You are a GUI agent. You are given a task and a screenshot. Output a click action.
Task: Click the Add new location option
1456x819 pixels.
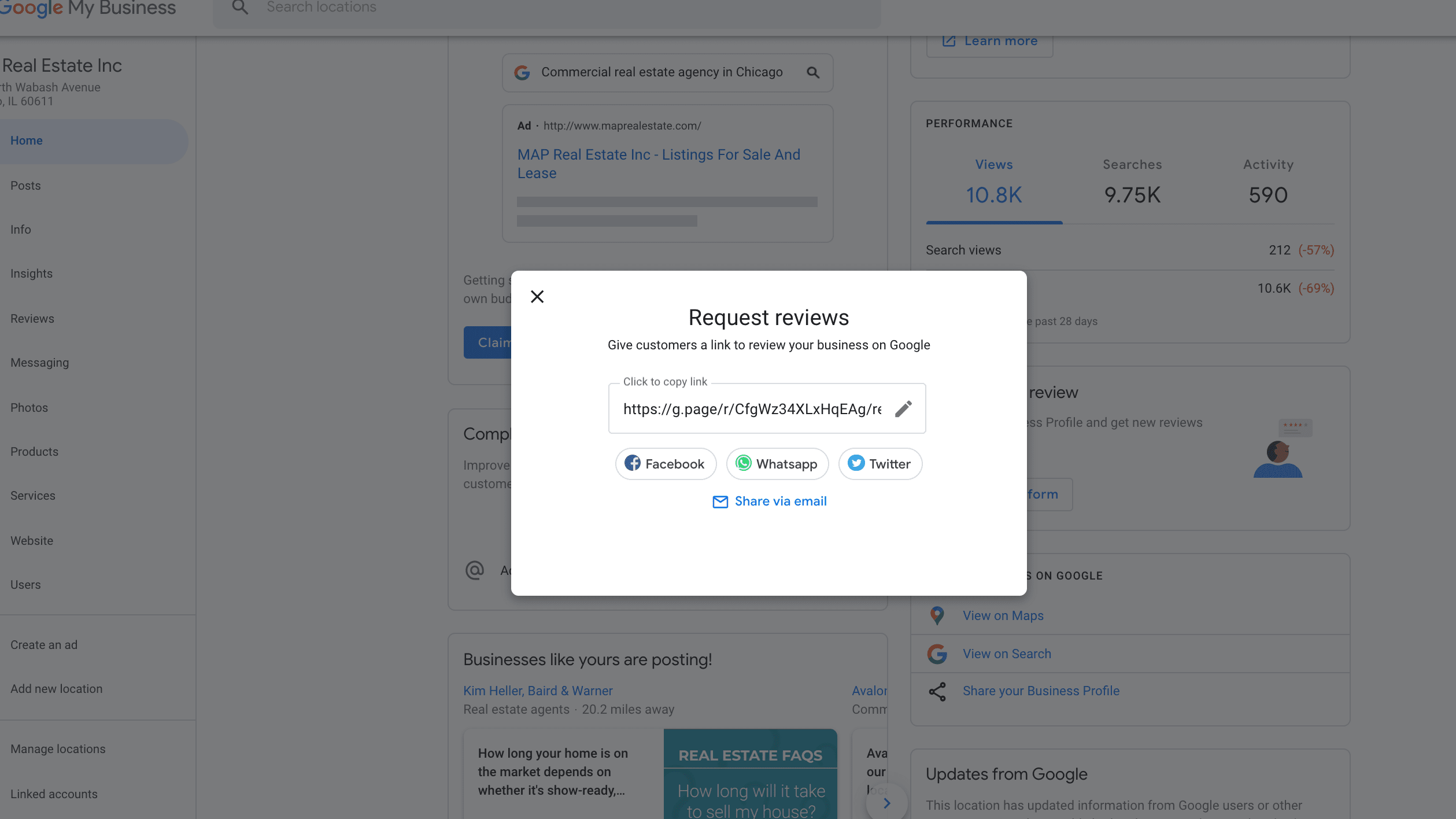[56, 688]
